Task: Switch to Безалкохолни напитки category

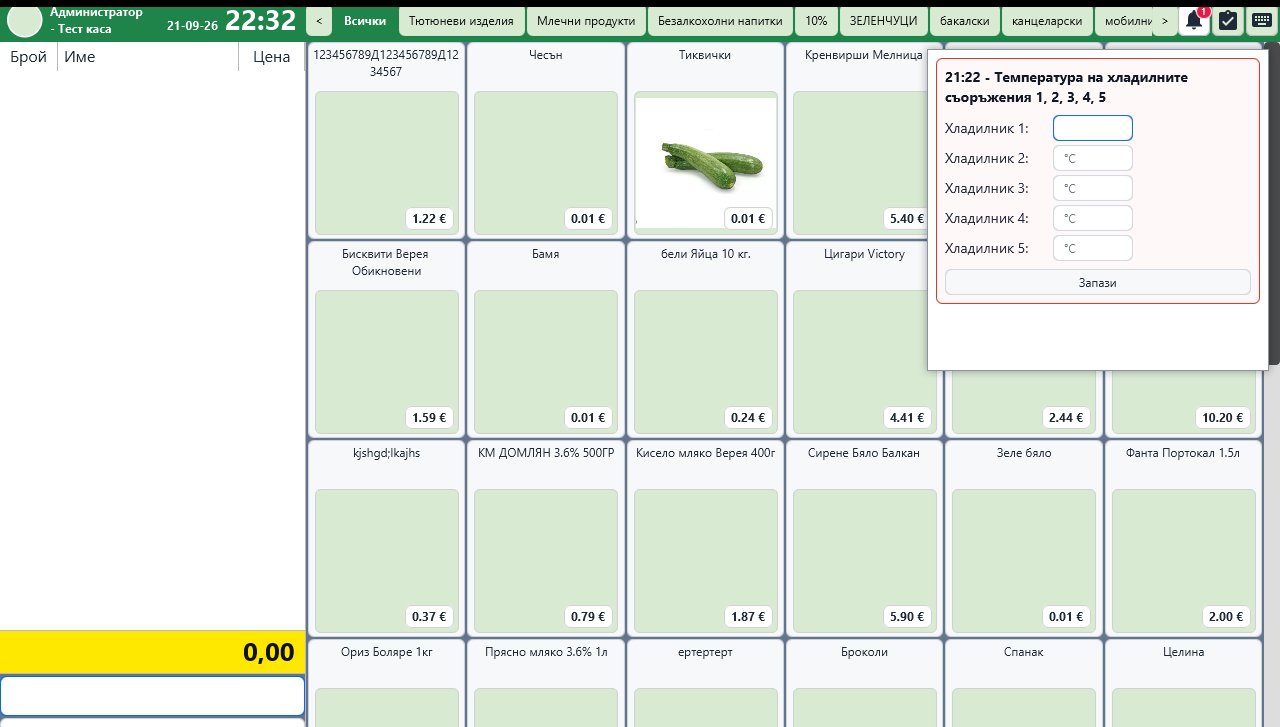Action: tap(720, 20)
